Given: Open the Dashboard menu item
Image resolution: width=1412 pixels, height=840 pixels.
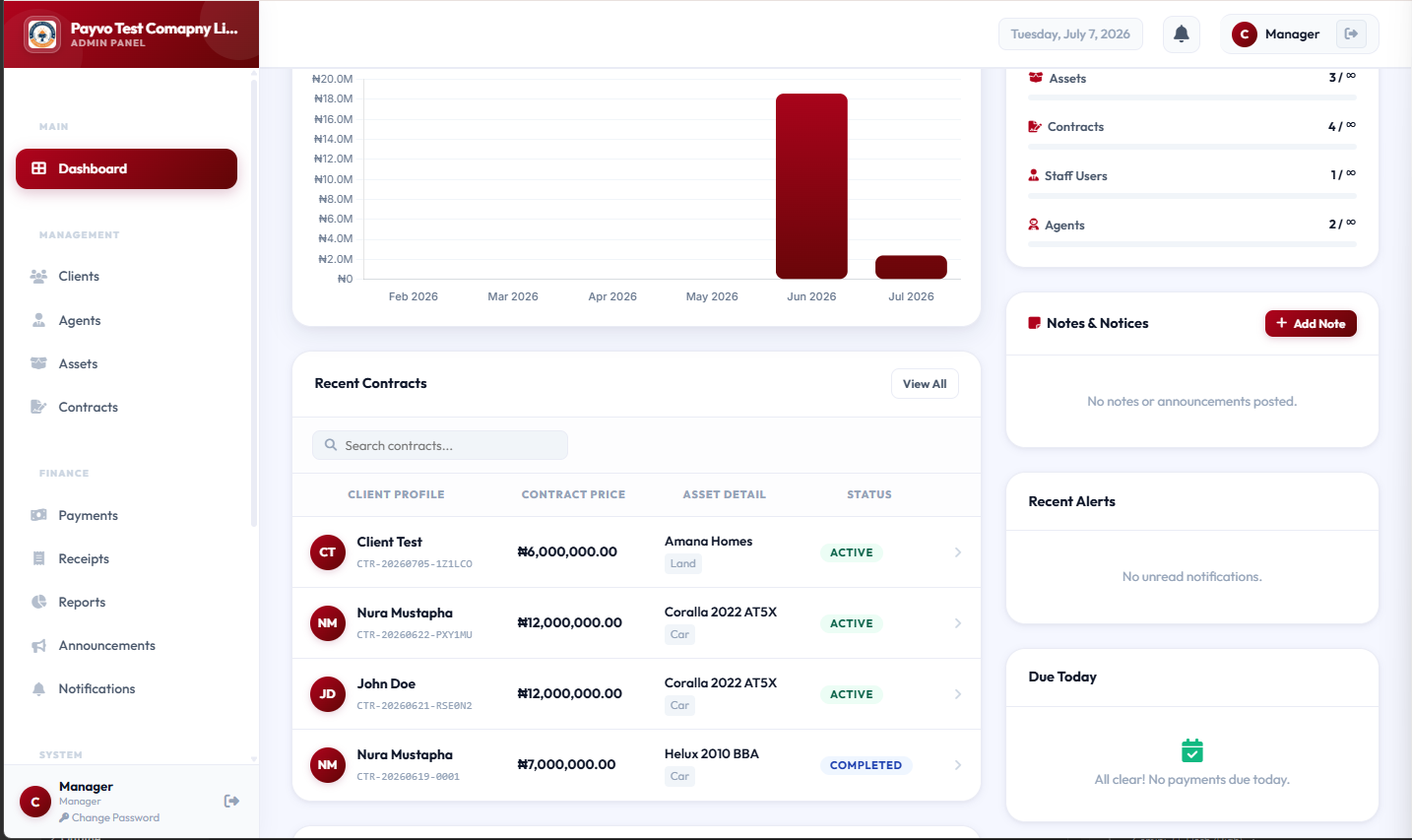Looking at the screenshot, I should (126, 168).
